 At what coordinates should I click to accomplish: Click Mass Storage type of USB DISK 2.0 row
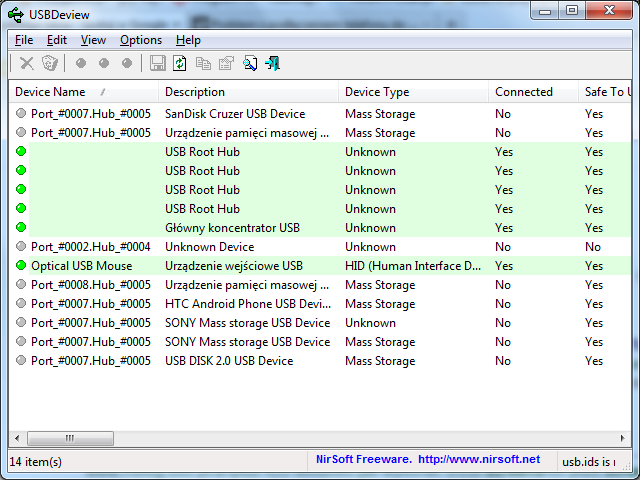(x=380, y=361)
